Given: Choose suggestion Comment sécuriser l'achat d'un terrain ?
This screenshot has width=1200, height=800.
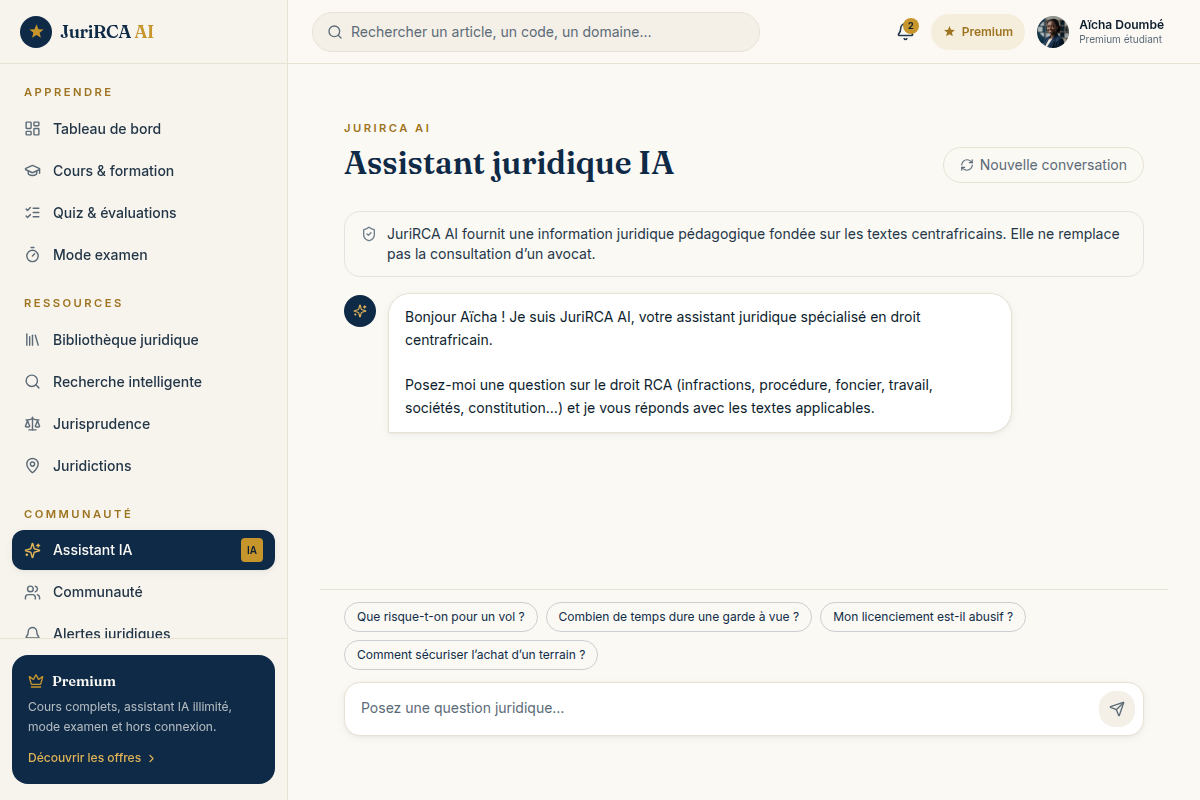Looking at the screenshot, I should (x=471, y=655).
